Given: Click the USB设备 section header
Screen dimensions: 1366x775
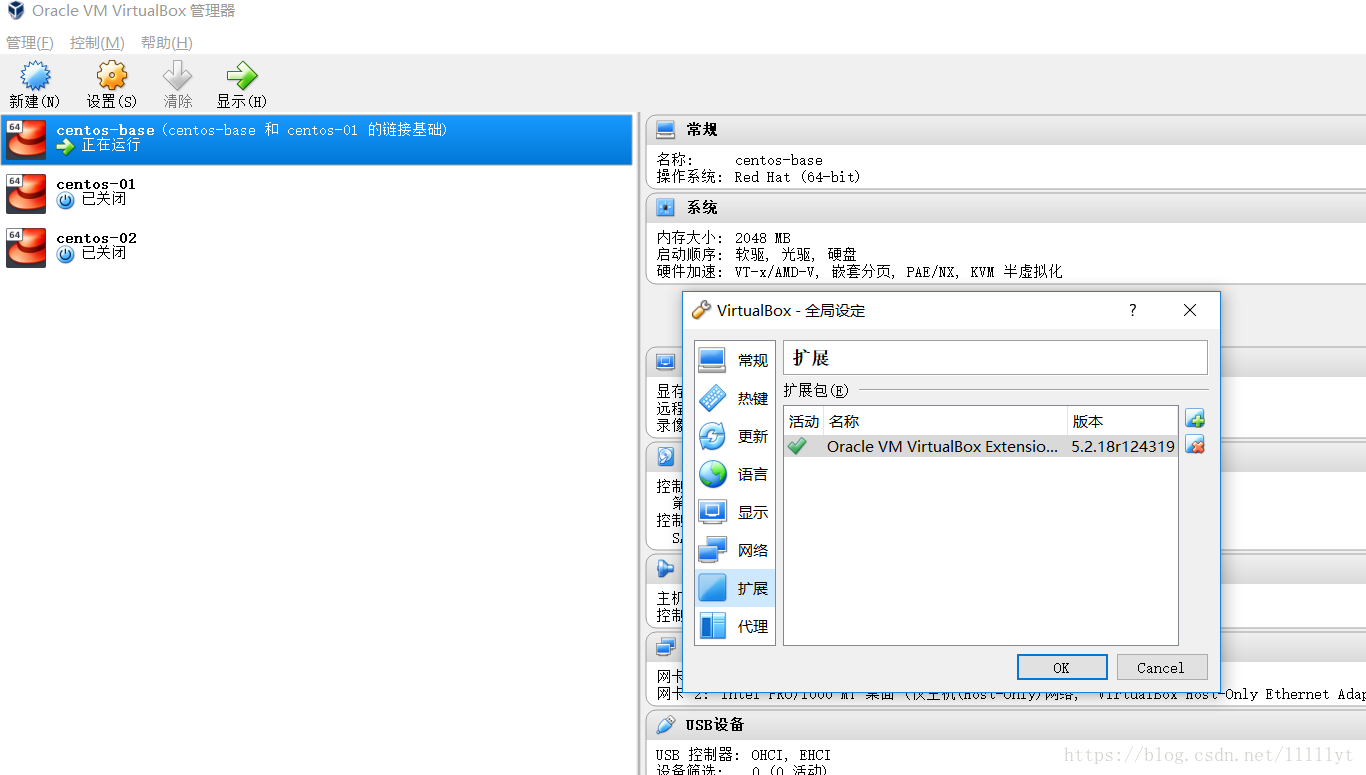Looking at the screenshot, I should [1006, 725].
